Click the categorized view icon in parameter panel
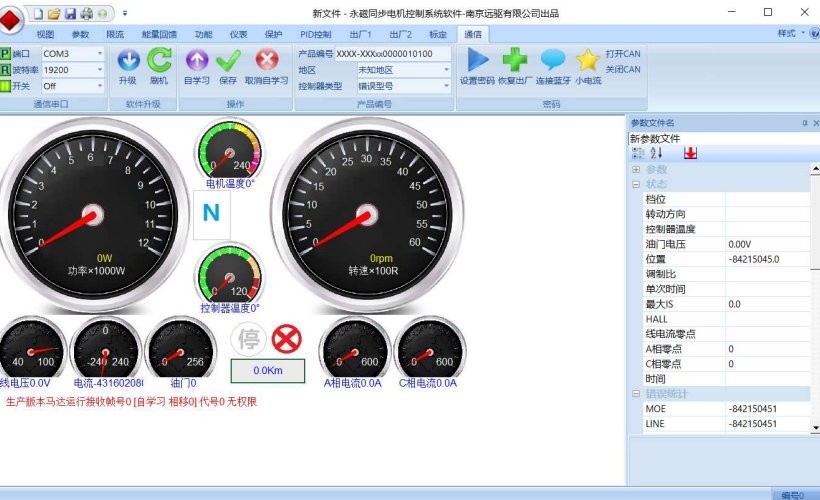Image resolution: width=820 pixels, height=500 pixels. point(638,153)
